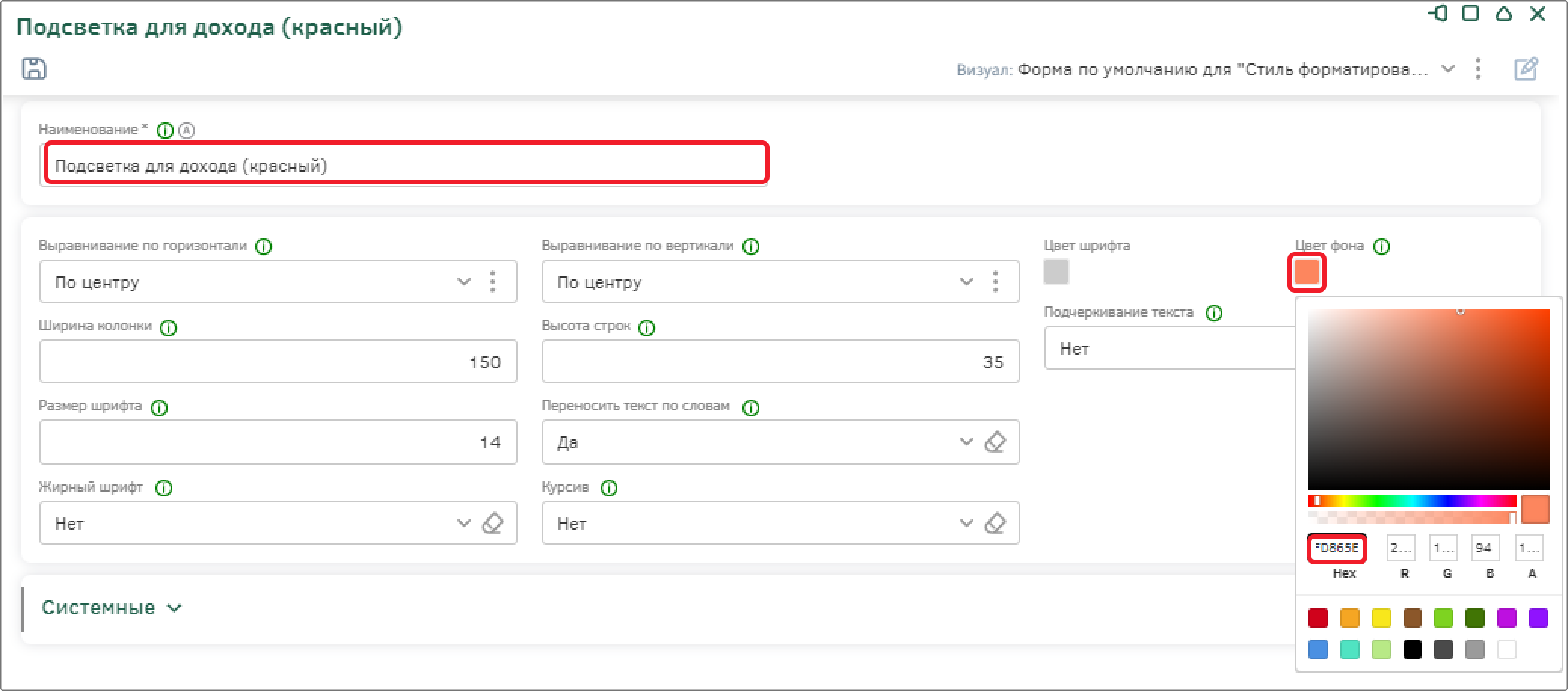Screen dimensions: 1568x691
Task: Show info for Размер шрифта
Action: click(159, 408)
